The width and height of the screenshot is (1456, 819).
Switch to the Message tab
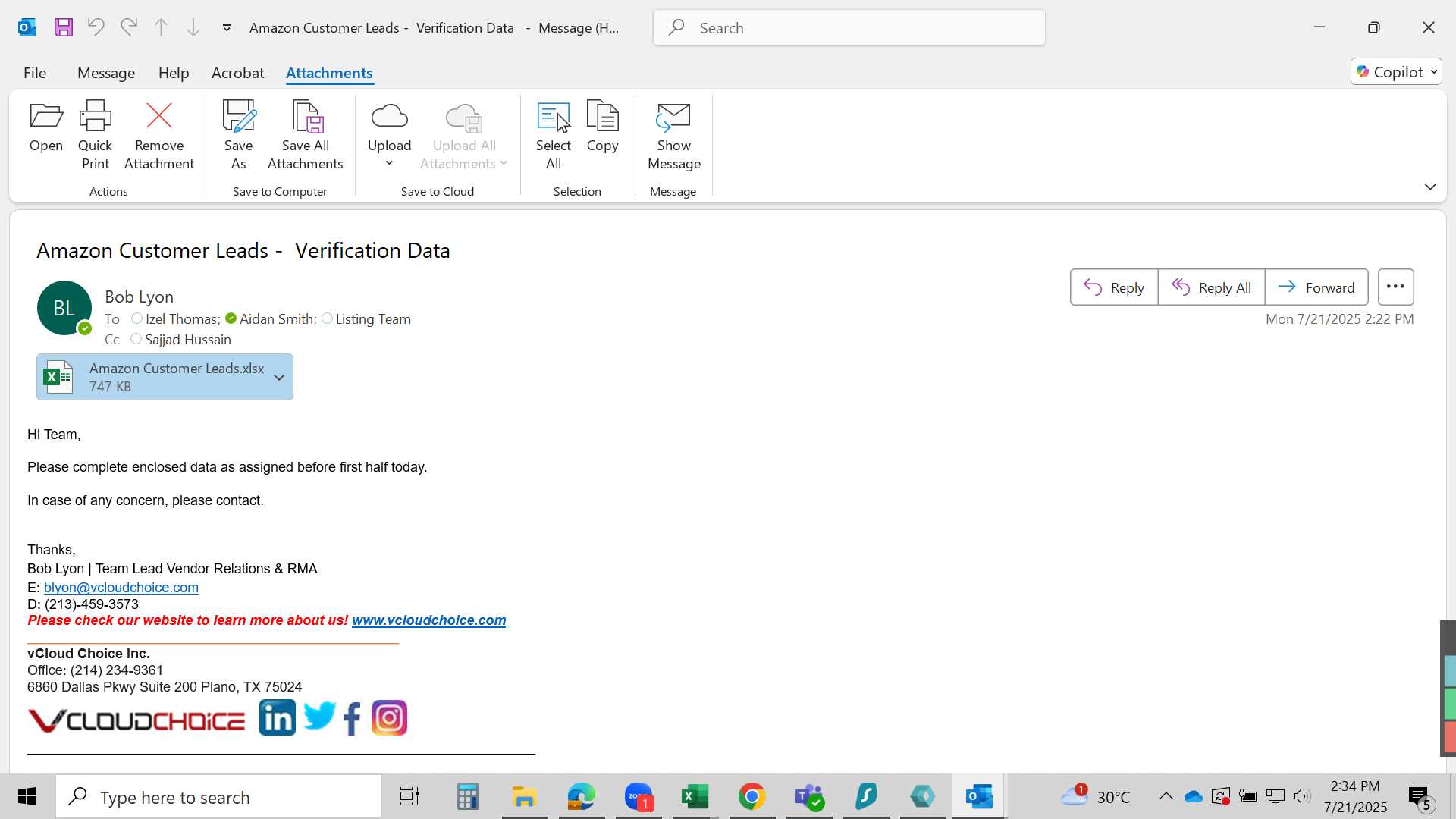click(106, 73)
